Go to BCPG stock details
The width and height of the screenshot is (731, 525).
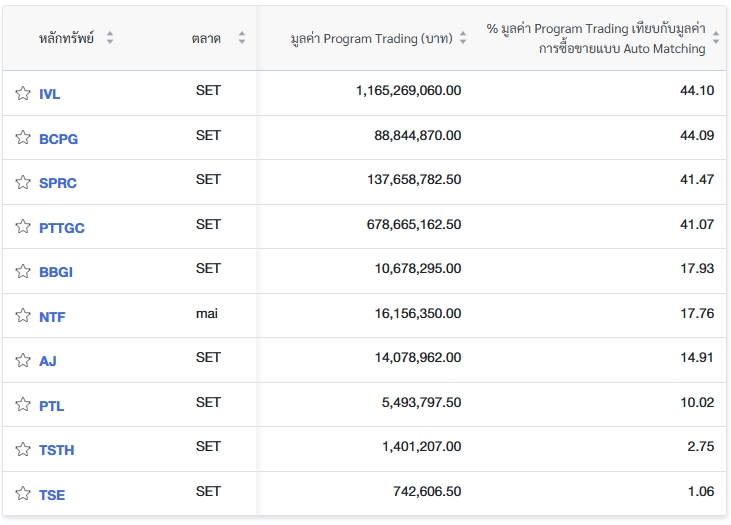pyautogui.click(x=58, y=139)
